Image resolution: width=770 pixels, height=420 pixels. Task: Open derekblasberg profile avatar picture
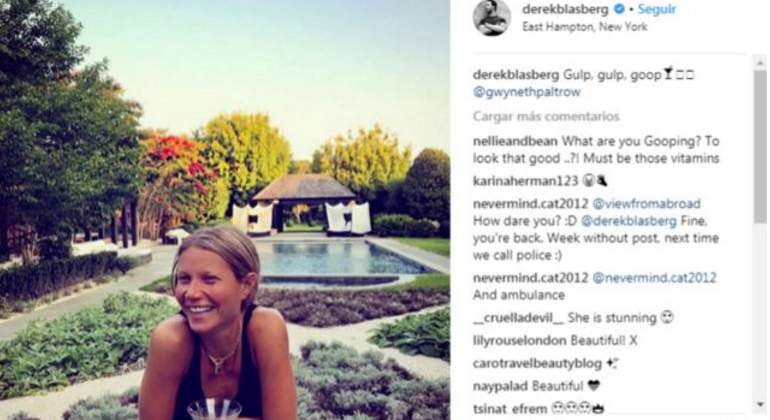(492, 18)
